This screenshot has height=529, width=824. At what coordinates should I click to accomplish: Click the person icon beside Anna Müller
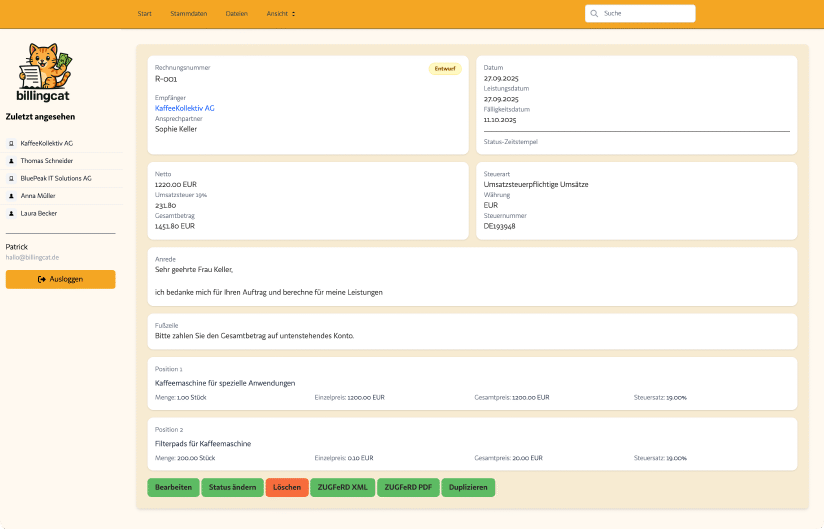coord(11,196)
